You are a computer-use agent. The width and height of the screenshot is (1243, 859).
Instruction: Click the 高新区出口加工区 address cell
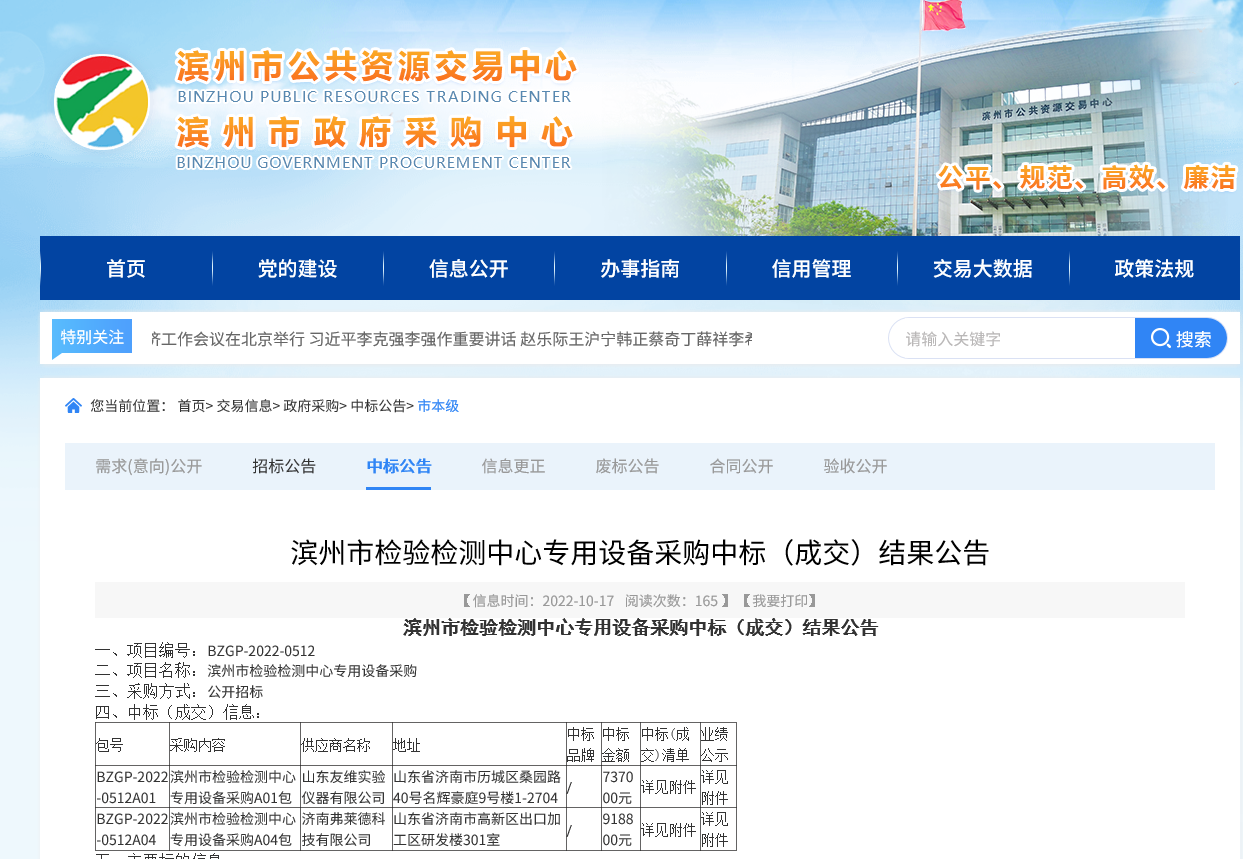[x=478, y=829]
